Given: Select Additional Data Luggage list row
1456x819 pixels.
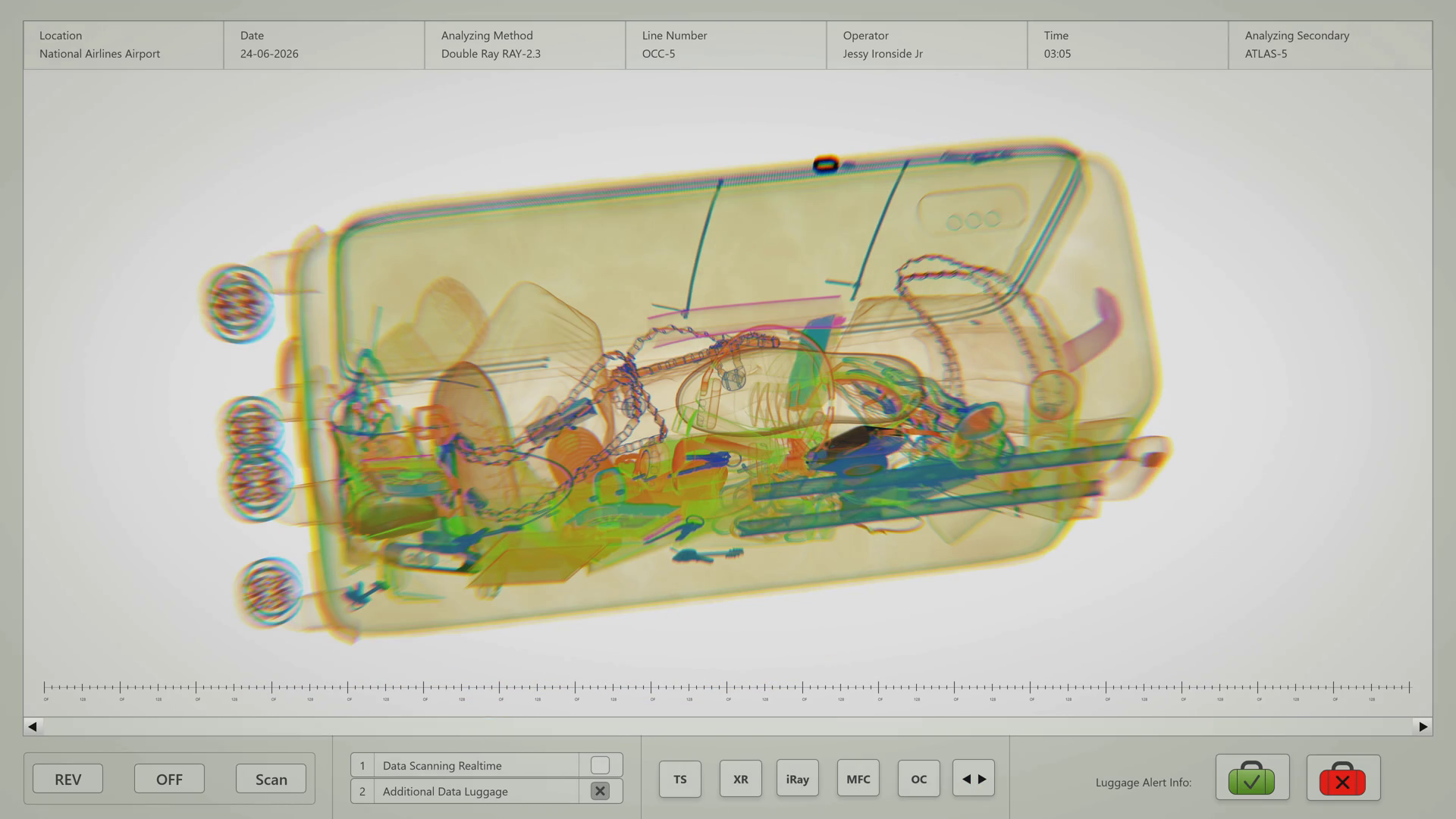Looking at the screenshot, I should tap(470, 791).
